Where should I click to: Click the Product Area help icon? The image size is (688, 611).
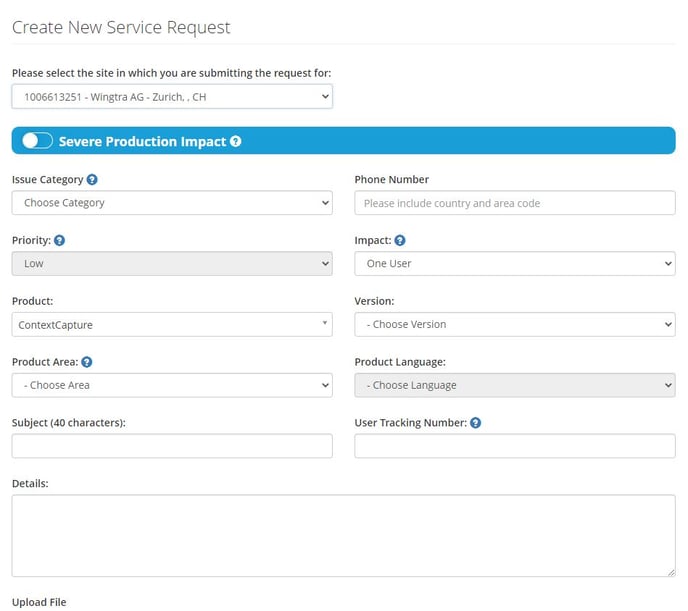[x=87, y=362]
